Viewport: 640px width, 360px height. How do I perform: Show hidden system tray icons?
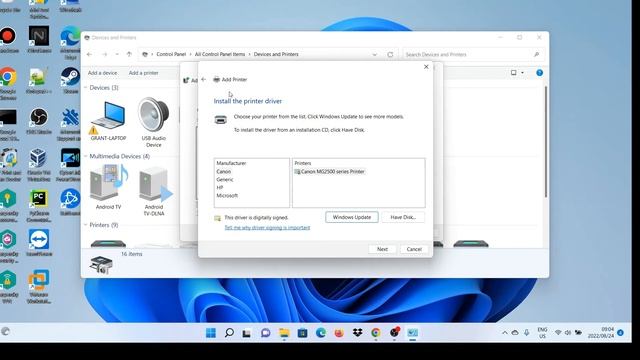pos(504,333)
